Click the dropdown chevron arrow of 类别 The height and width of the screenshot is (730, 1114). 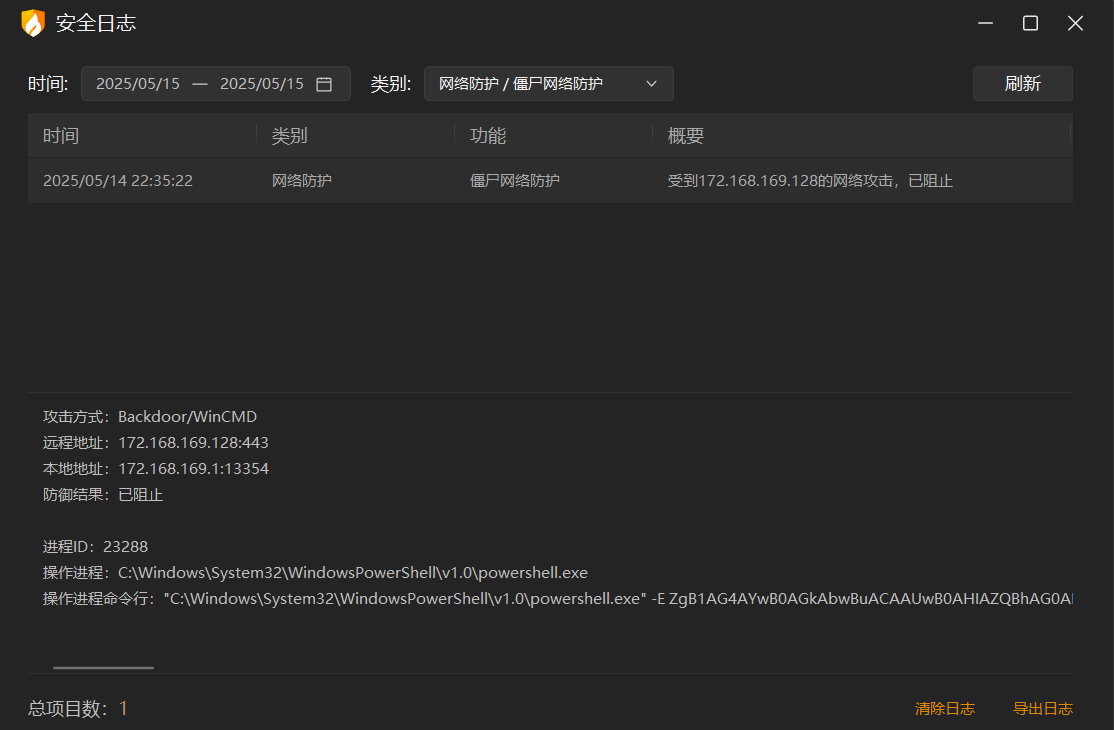[x=651, y=84]
